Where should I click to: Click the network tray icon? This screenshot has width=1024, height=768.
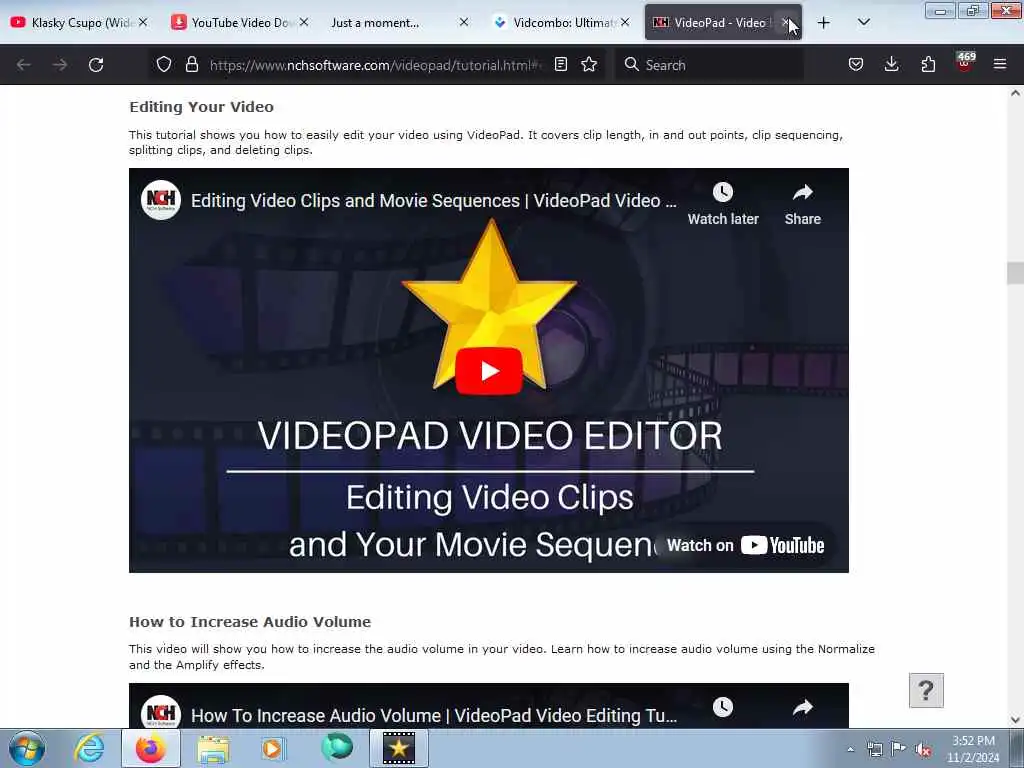tap(874, 749)
